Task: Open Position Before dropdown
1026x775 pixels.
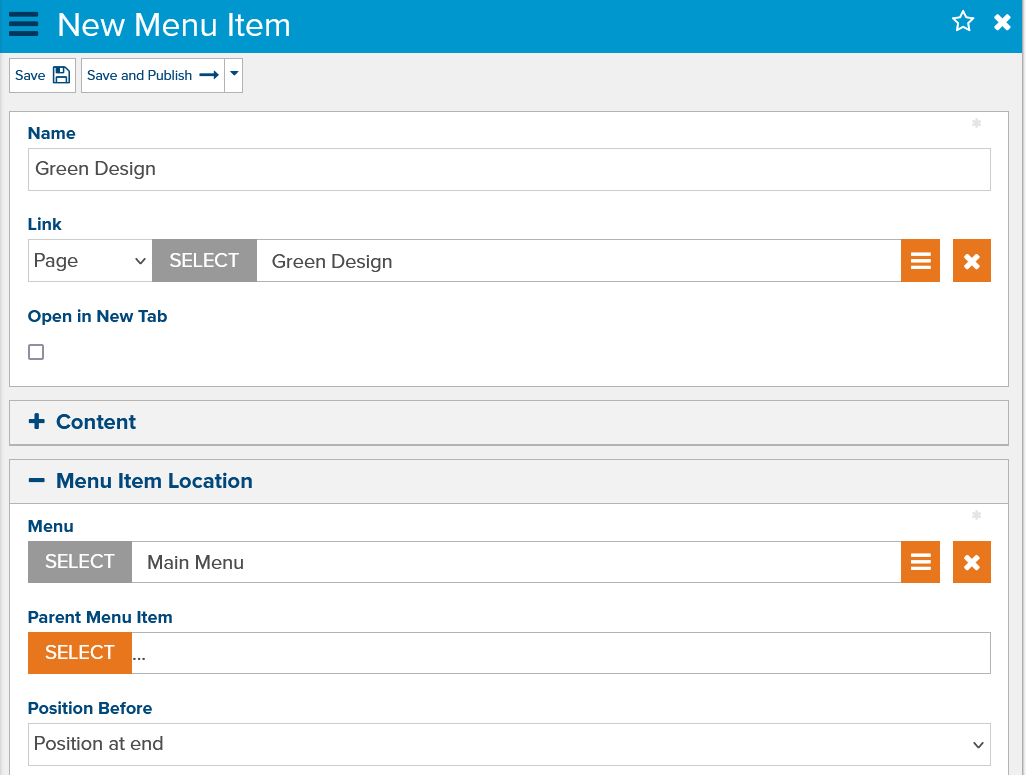Action: tap(509, 744)
